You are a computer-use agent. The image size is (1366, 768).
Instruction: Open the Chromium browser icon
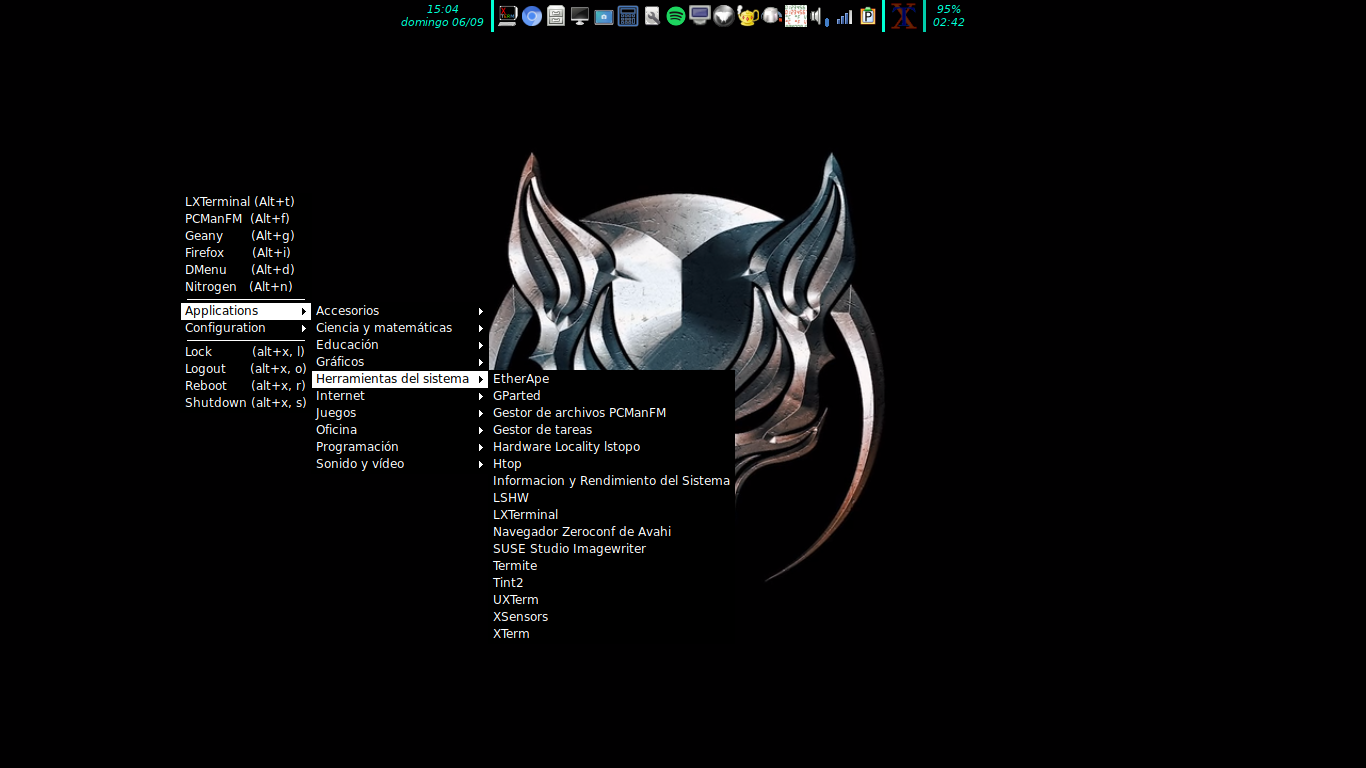tap(532, 16)
